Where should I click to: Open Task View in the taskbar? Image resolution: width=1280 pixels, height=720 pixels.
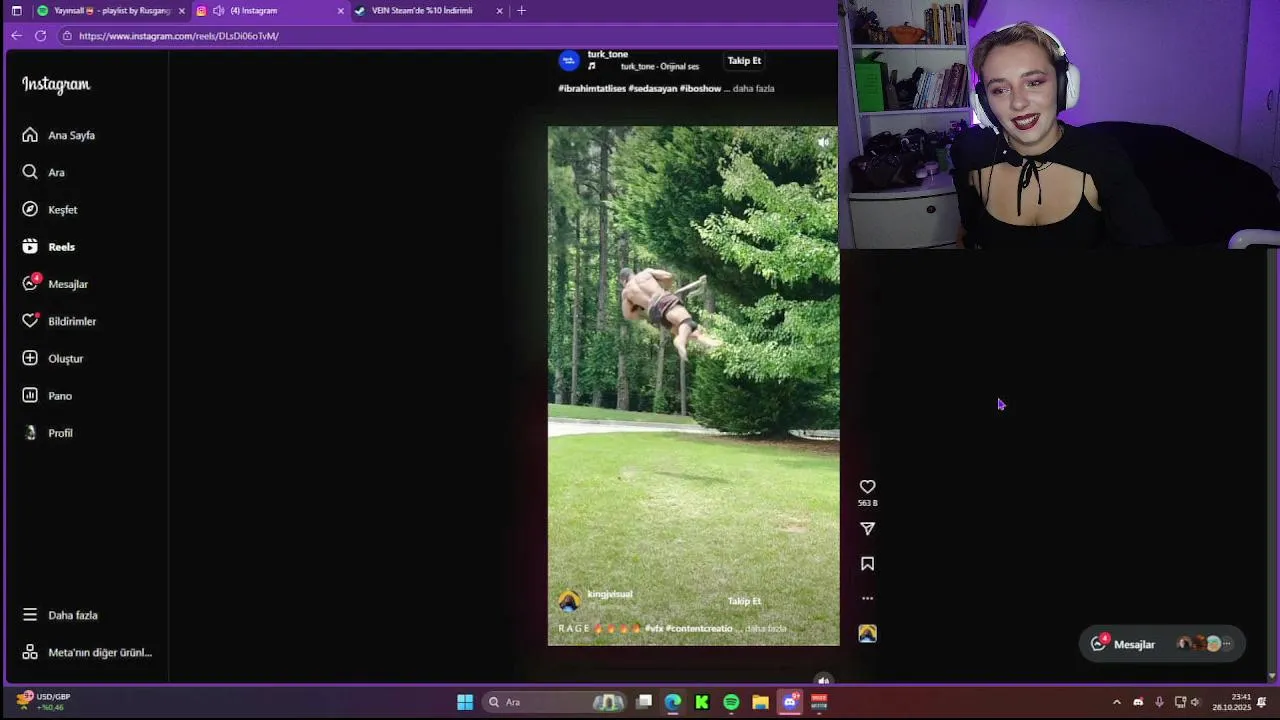644,702
